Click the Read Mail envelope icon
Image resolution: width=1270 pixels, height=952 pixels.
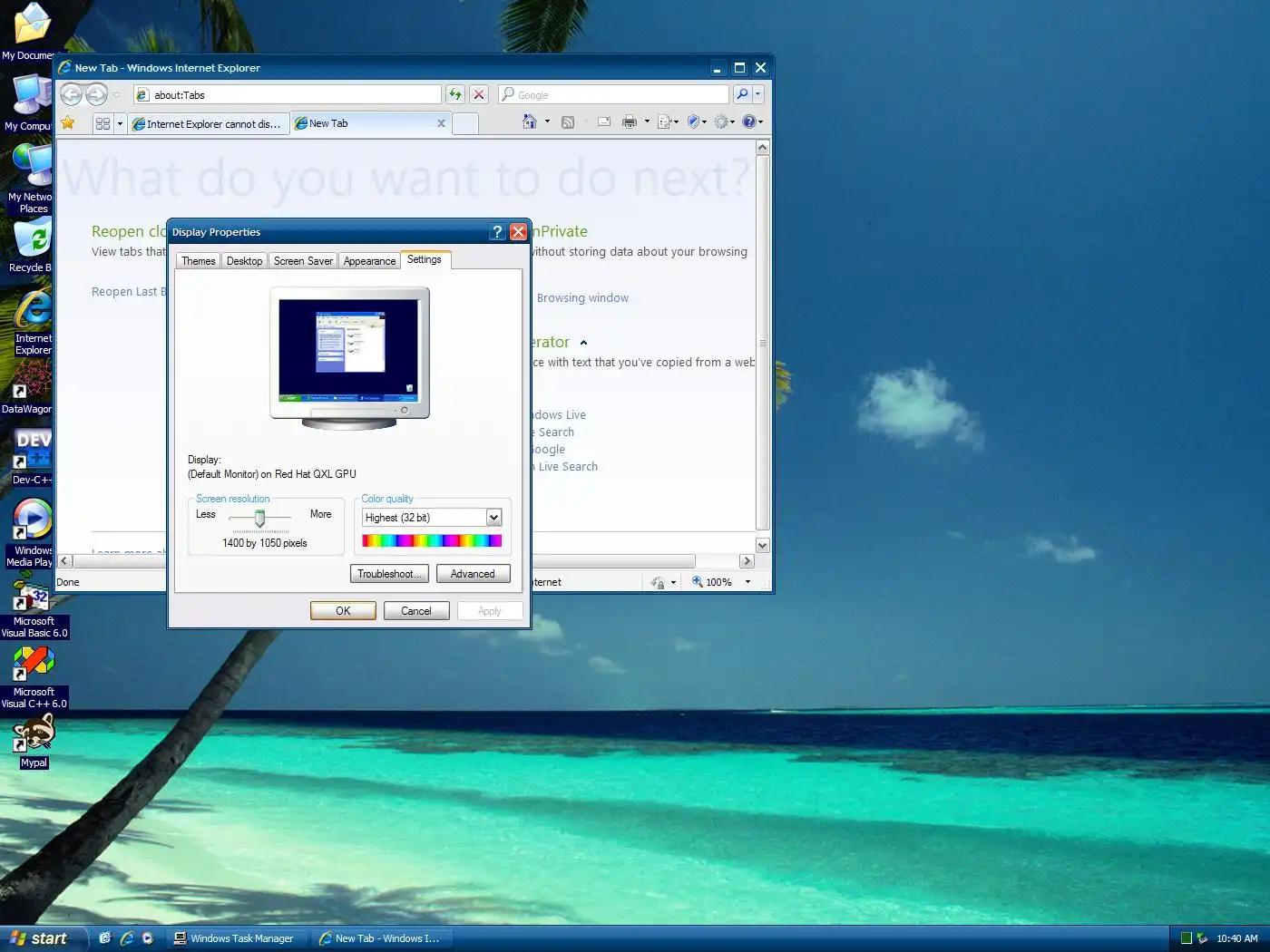click(x=604, y=121)
